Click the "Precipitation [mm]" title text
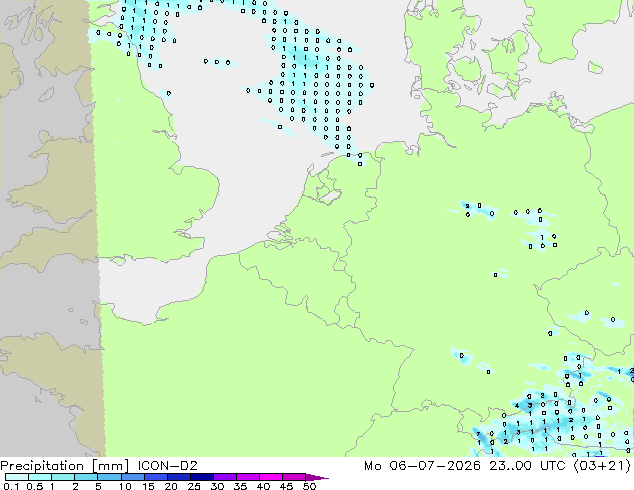Screen dimensions: 634x490 tap(65, 466)
